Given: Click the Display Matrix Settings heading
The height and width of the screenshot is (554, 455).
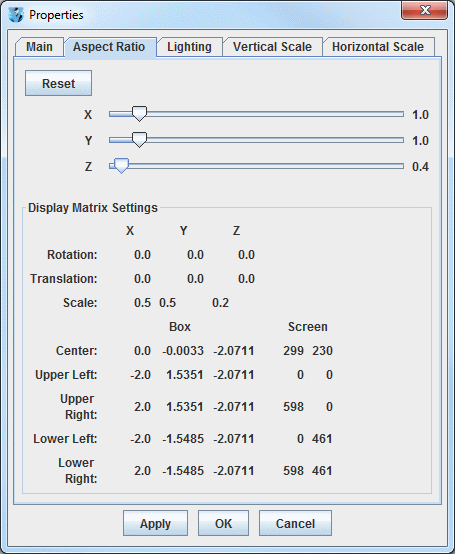Looking at the screenshot, I should coord(93,208).
